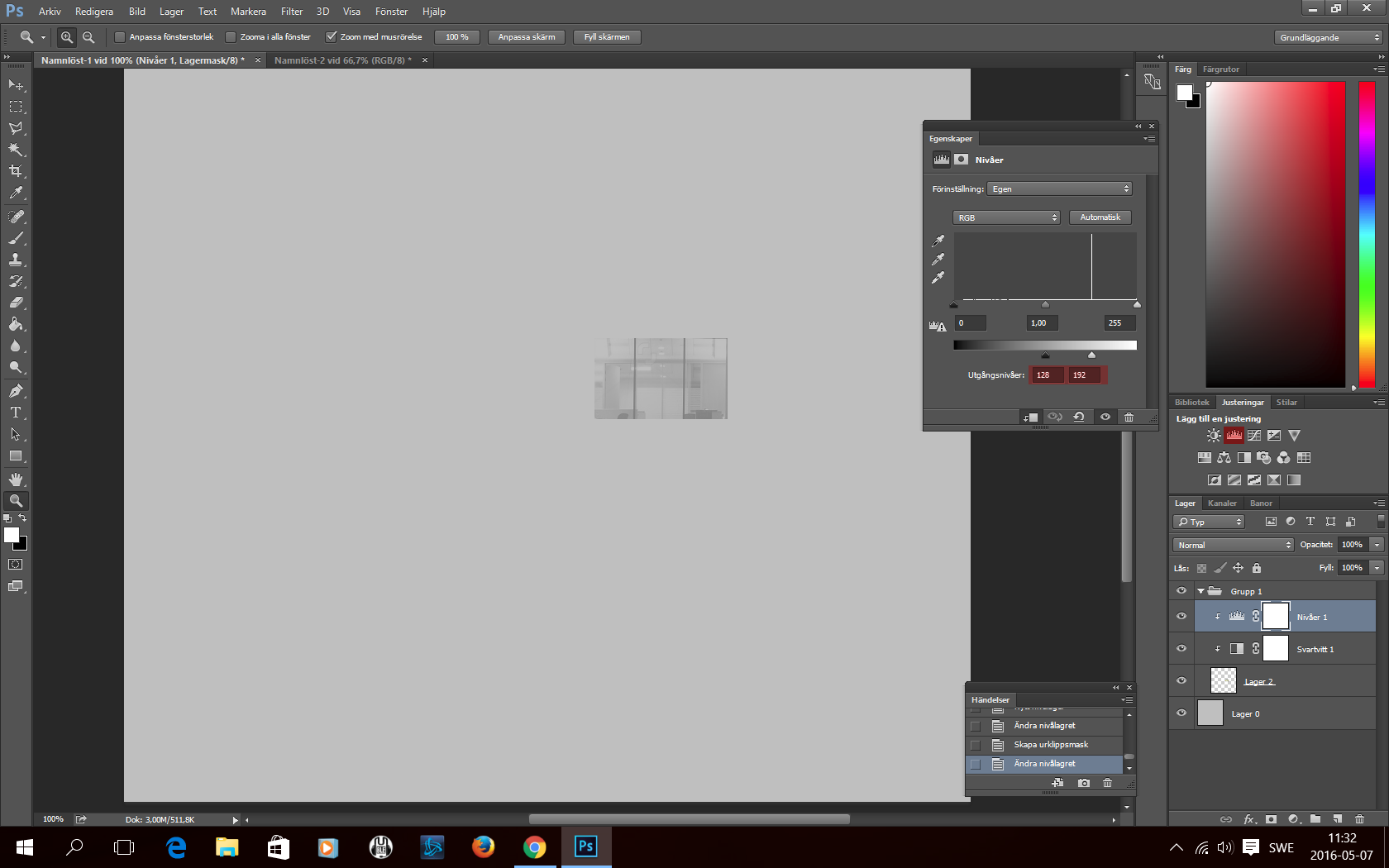Viewport: 1389px width, 868px height.
Task: Open the Fönster menu
Action: click(x=391, y=12)
